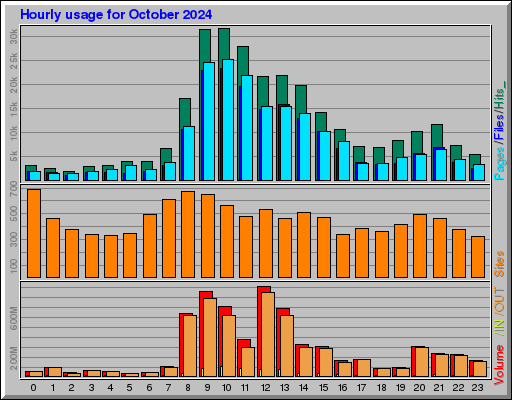This screenshot has height=400, width=512.
Task: Click the hour 23 axis label
Action: point(477,388)
